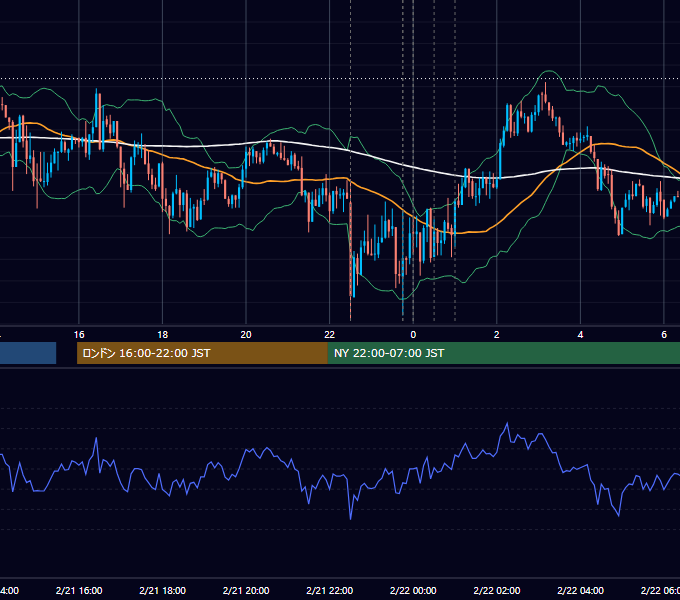Click the 16 hour label on price chart axis
Screen dimensions: 680x600
coord(79,335)
